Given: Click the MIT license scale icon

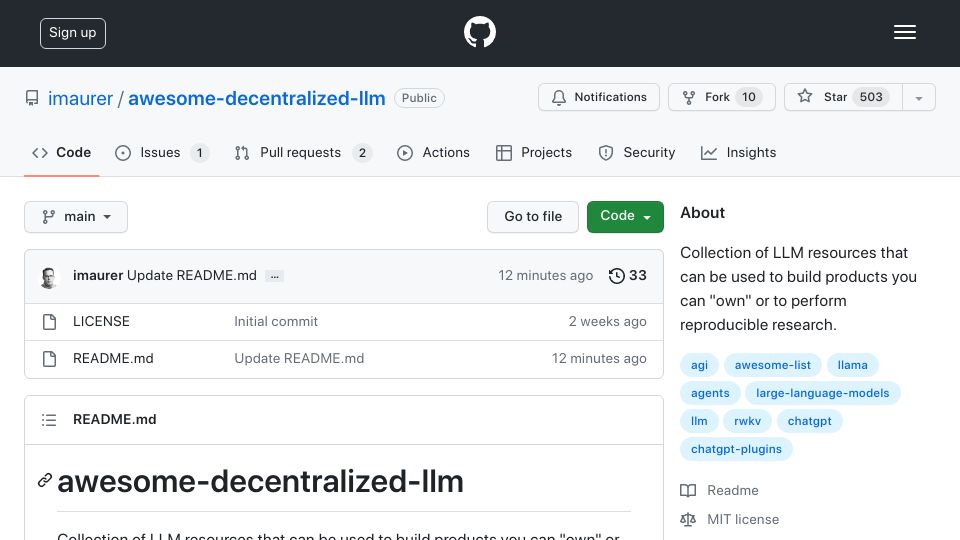Looking at the screenshot, I should (688, 520).
